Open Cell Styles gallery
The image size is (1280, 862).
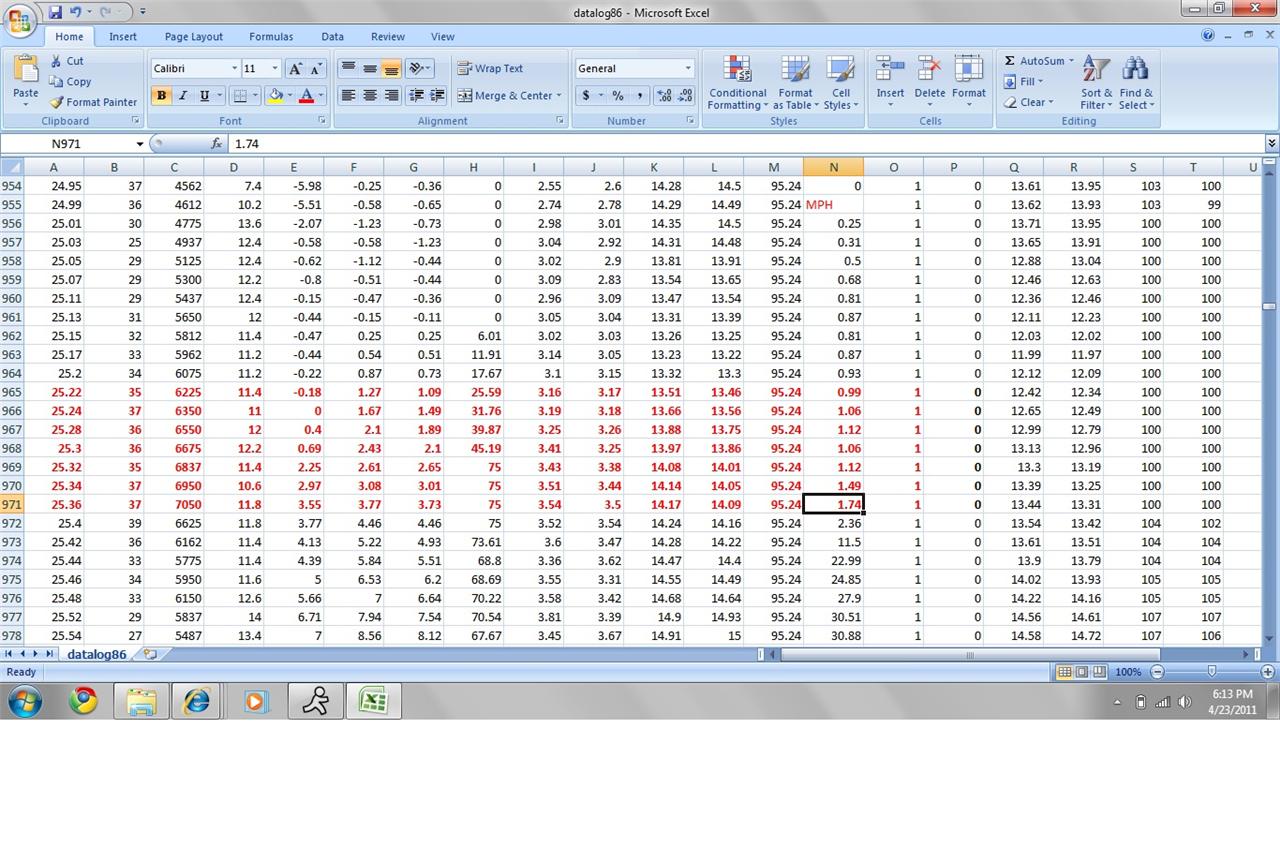tap(841, 83)
